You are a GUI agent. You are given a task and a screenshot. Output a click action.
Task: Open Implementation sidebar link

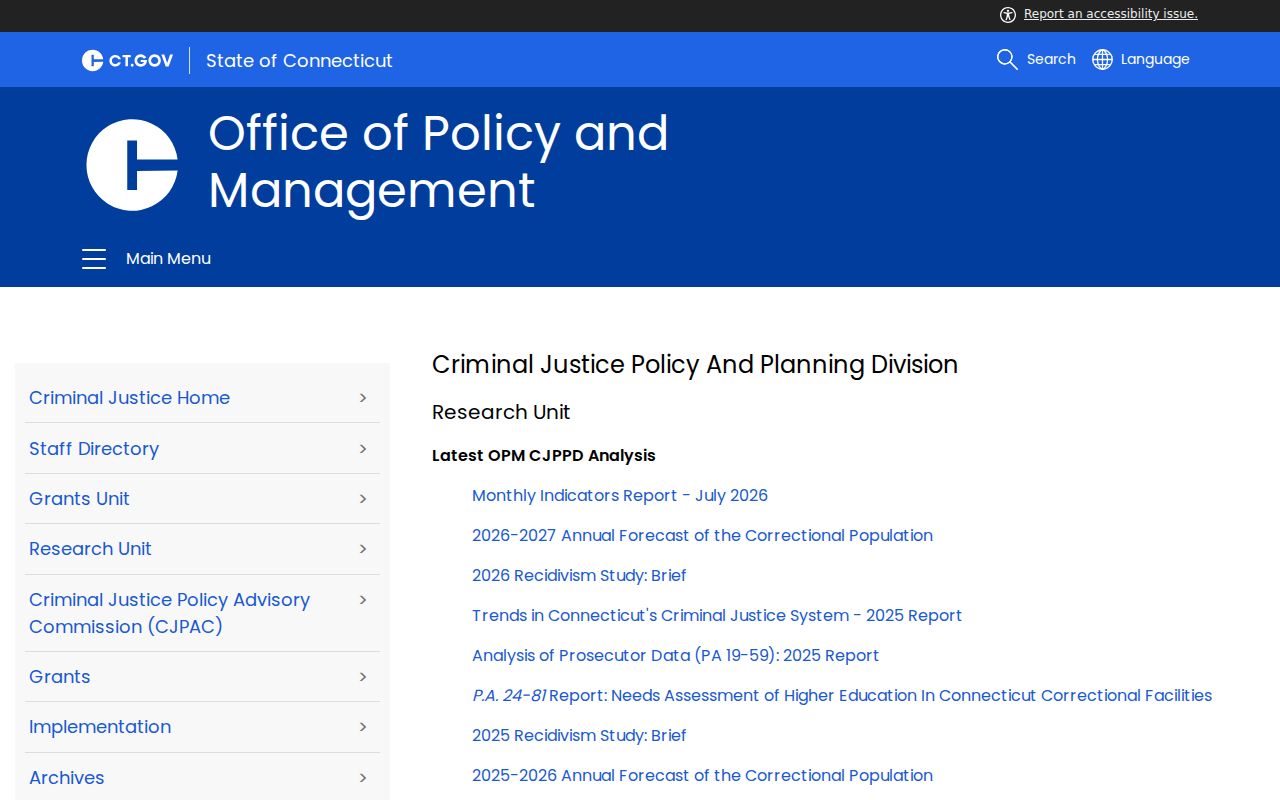click(x=100, y=726)
